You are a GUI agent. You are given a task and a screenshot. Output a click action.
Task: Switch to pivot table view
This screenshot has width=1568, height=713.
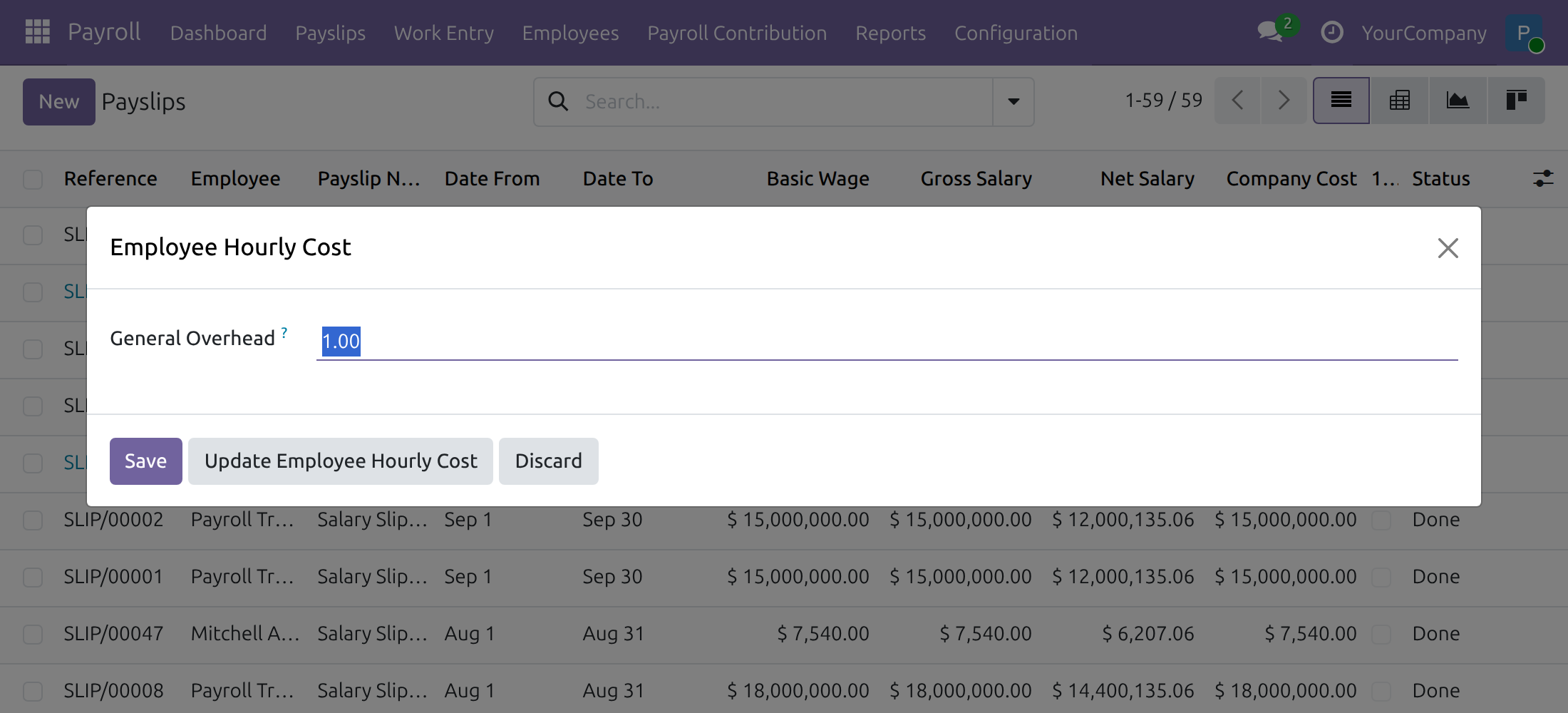(x=1400, y=101)
